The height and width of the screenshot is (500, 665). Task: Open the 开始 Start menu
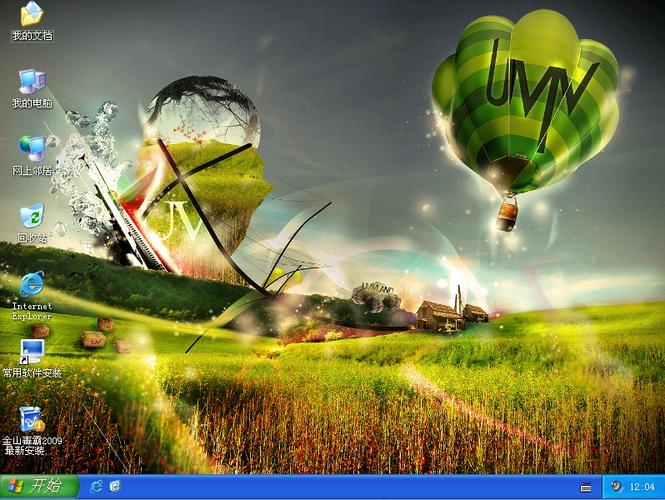pos(35,486)
